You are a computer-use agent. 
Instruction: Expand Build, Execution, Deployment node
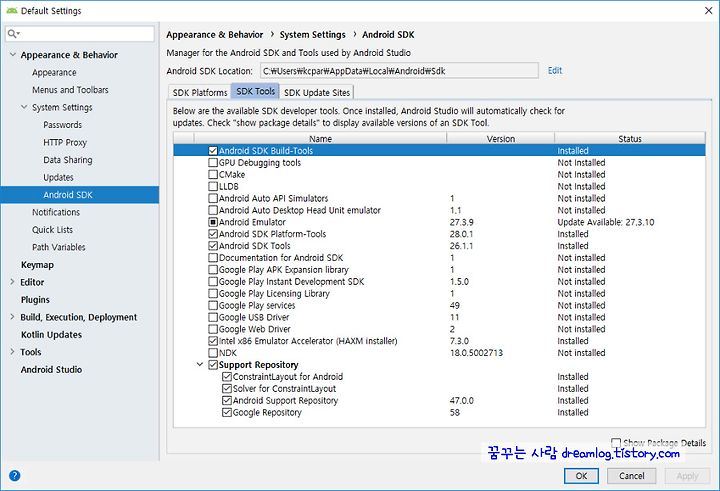(12, 317)
